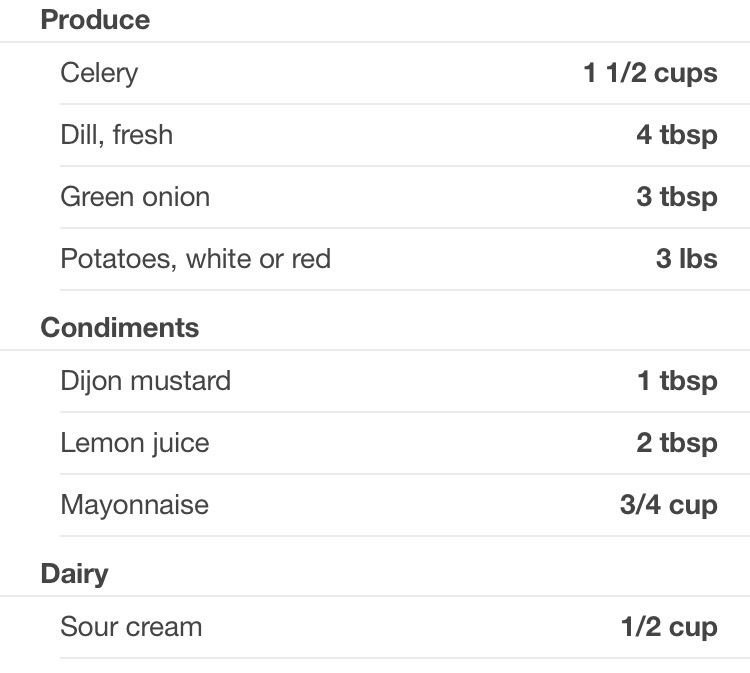Choose the Lemon juice ingredient
The height and width of the screenshot is (673, 750).
click(x=135, y=443)
